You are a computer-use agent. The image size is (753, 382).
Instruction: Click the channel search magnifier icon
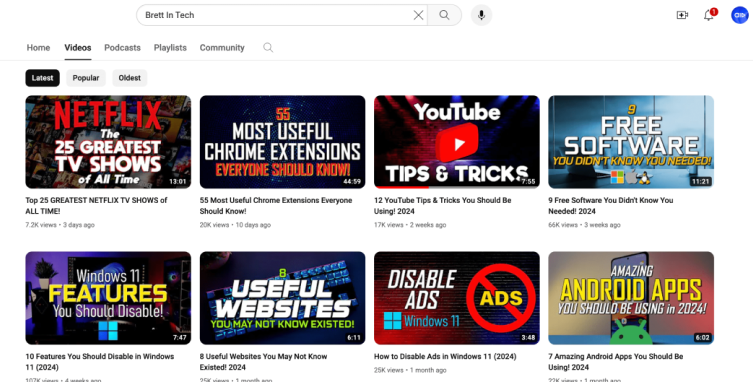point(268,47)
